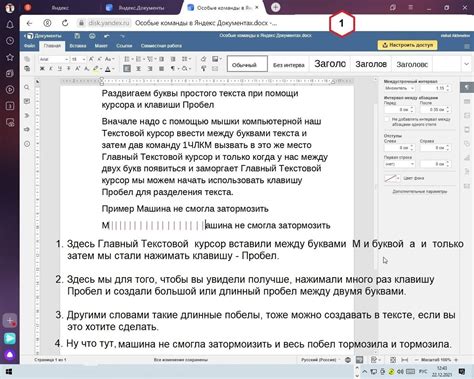Open the image settings in the right sidebar
Image resolution: width=474 pixels, height=379 pixels.
467,115
